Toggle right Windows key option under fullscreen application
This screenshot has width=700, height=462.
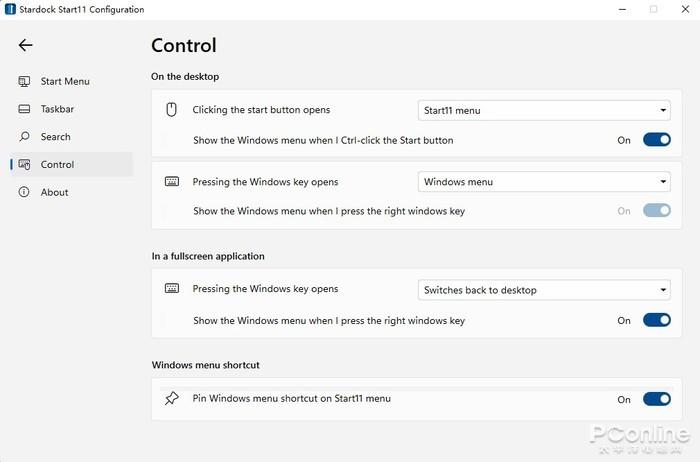click(x=656, y=321)
